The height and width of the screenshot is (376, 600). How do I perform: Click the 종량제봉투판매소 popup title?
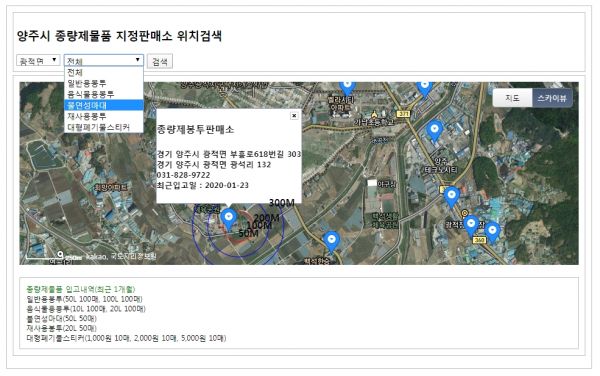pos(195,130)
